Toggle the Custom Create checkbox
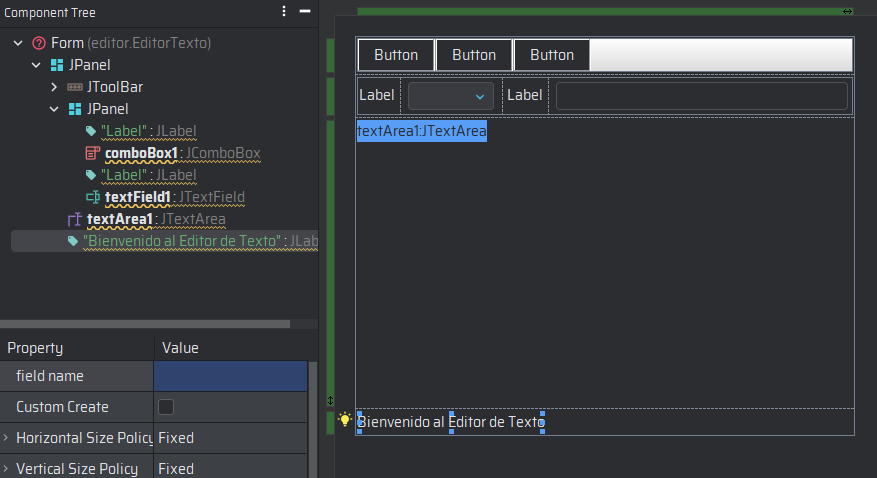The height and width of the screenshot is (478, 877). pyautogui.click(x=166, y=407)
